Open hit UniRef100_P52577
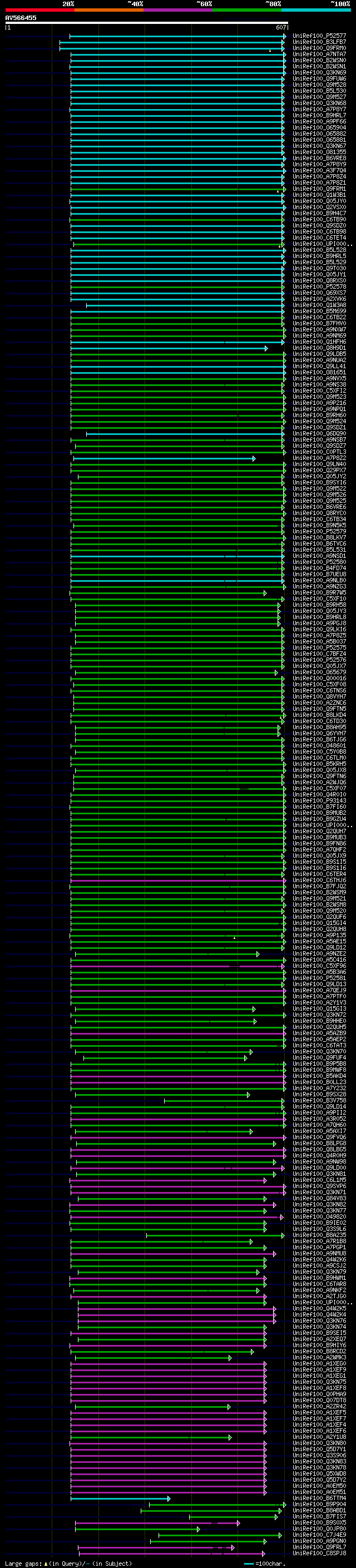 coord(319,36)
